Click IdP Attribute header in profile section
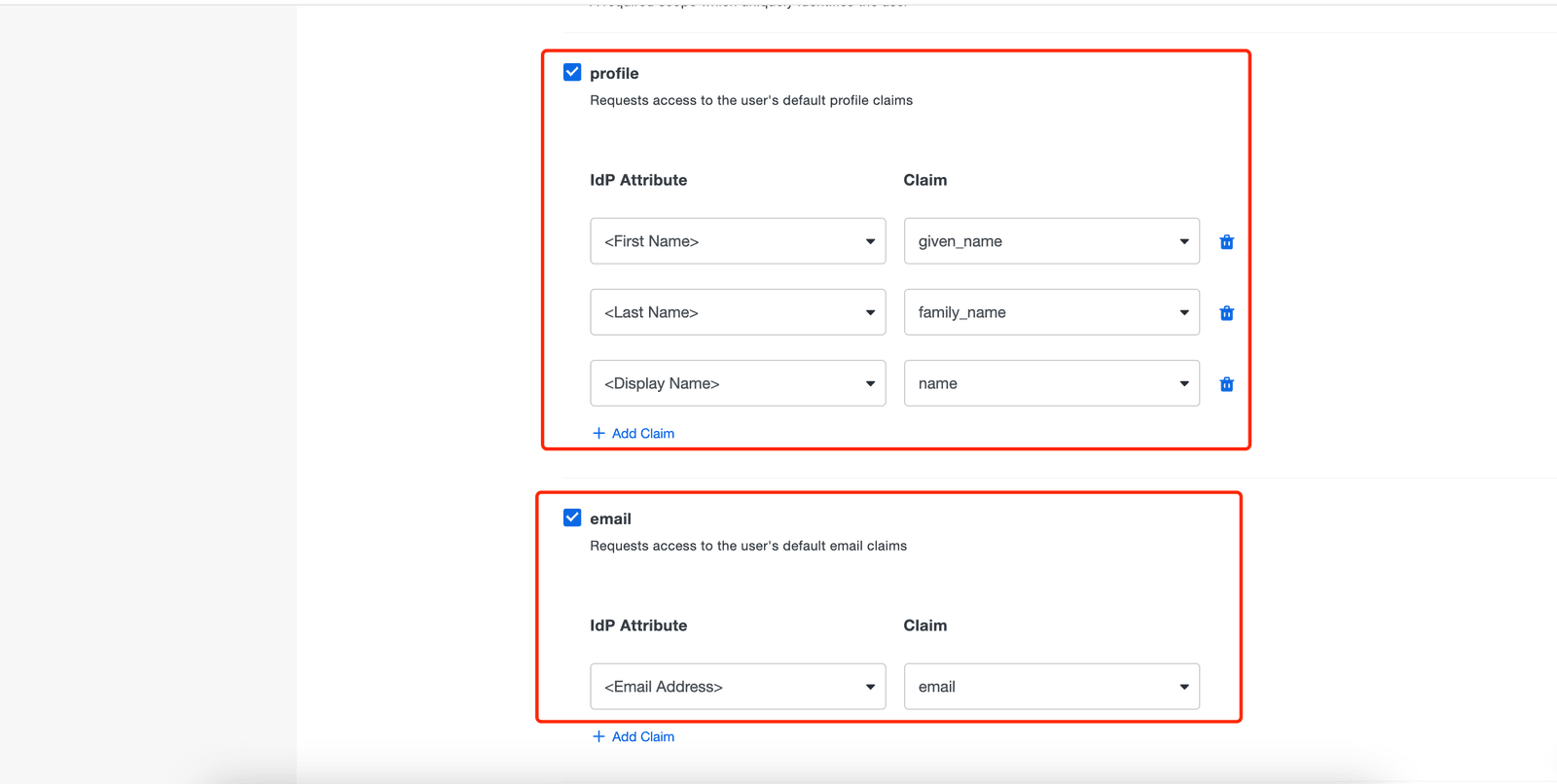Screen dimensions: 1557x784 pyautogui.click(x=638, y=180)
